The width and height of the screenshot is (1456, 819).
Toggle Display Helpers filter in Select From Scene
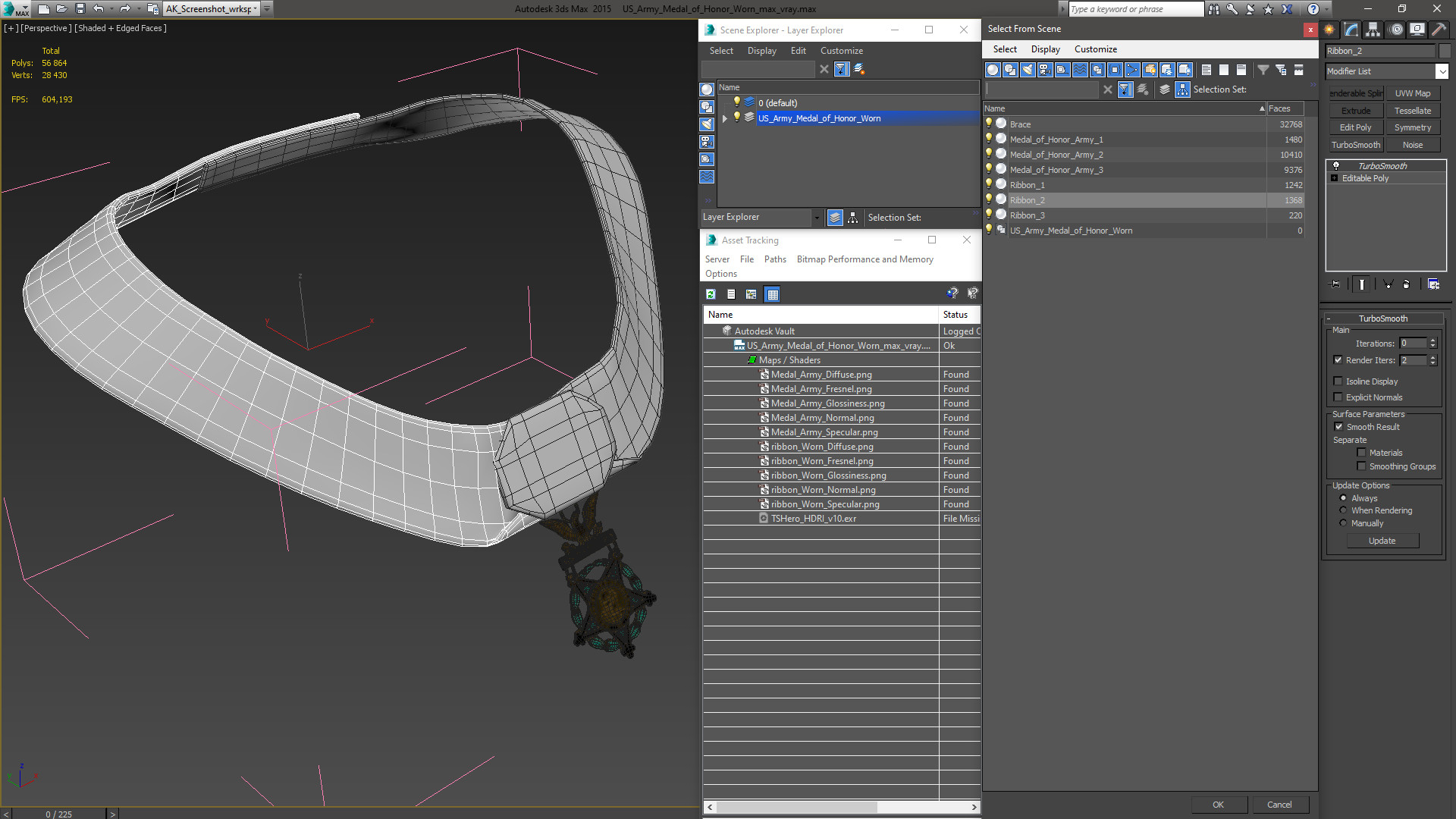(x=1062, y=70)
